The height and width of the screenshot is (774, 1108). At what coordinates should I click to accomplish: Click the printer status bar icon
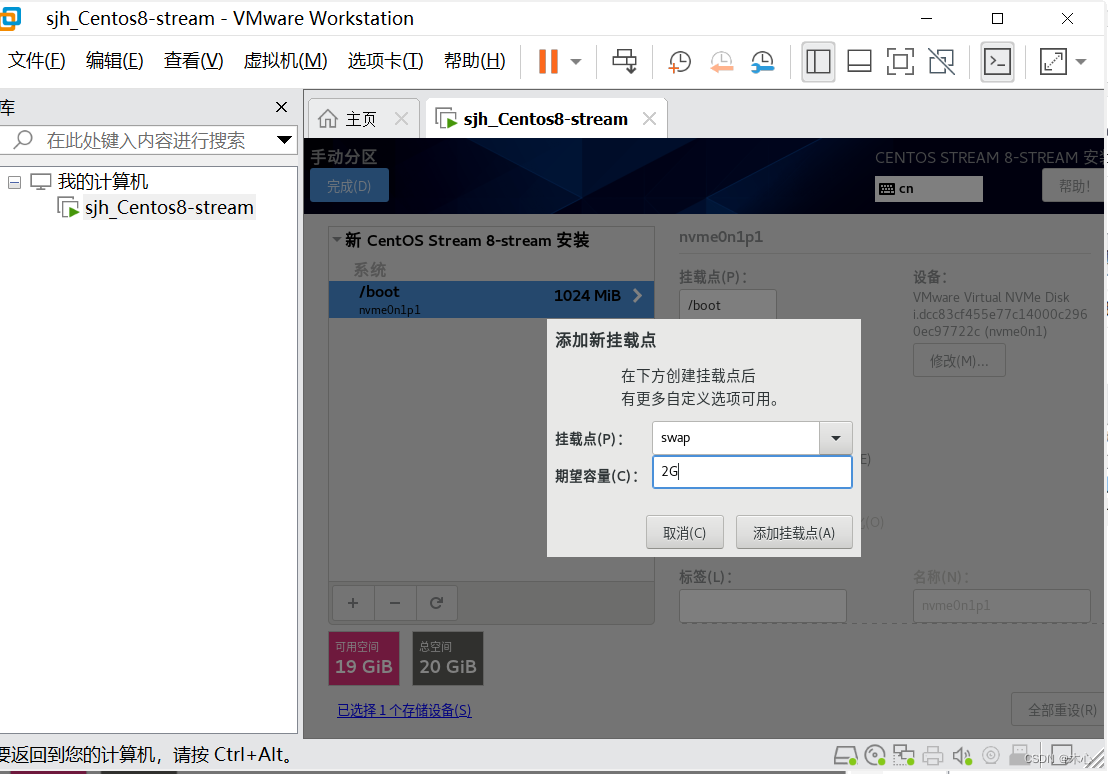pos(933,756)
